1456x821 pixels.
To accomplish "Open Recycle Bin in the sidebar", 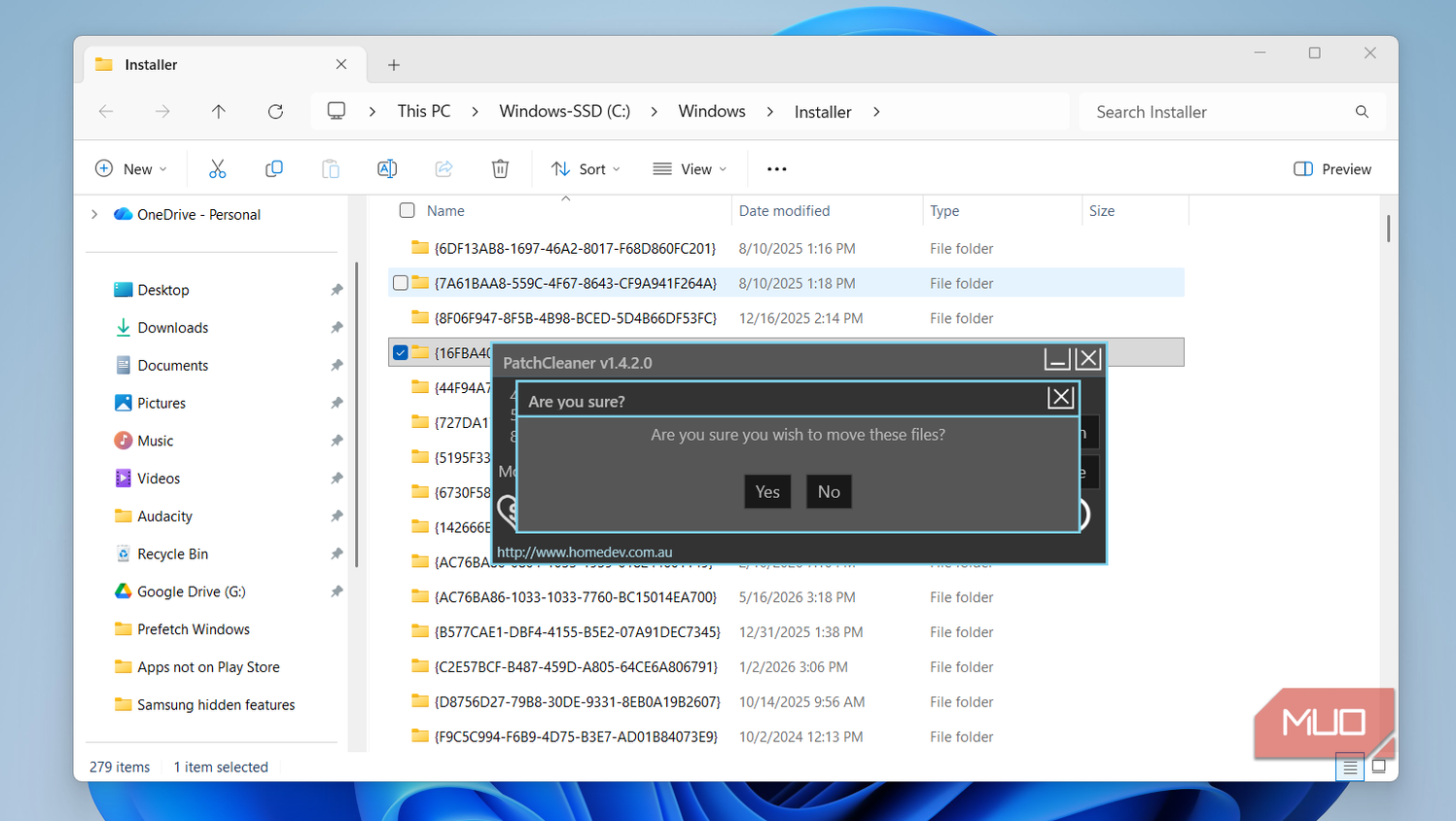I will point(172,553).
